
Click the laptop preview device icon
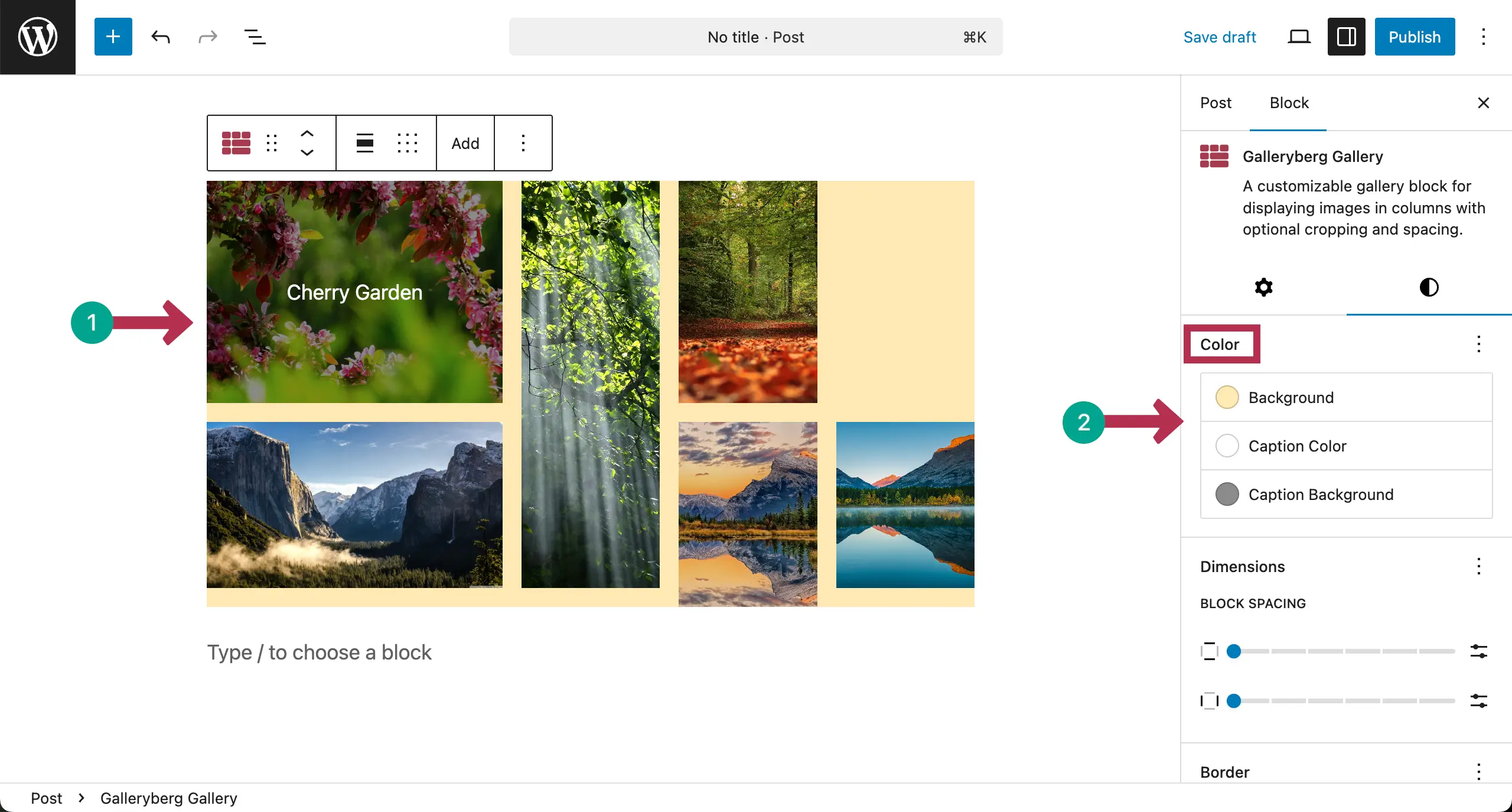coord(1299,37)
